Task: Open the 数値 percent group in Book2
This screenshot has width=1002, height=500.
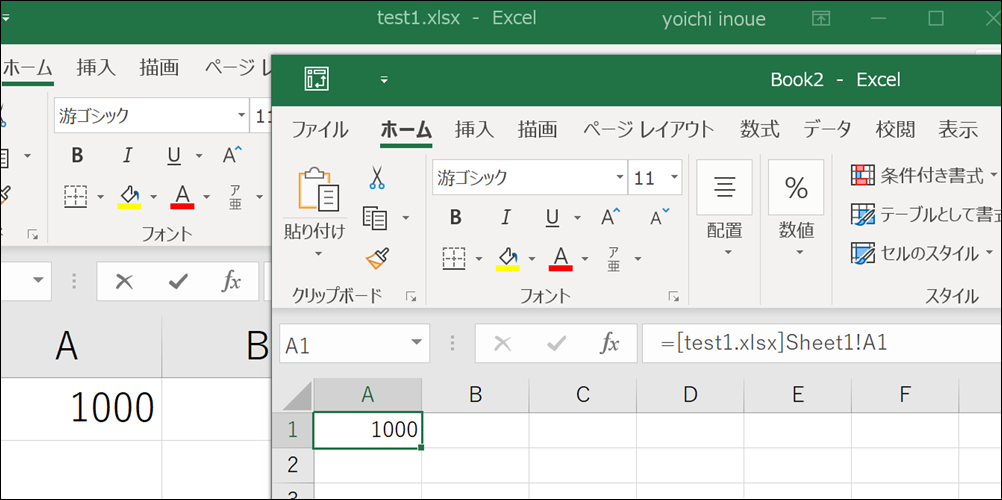Action: click(x=796, y=210)
